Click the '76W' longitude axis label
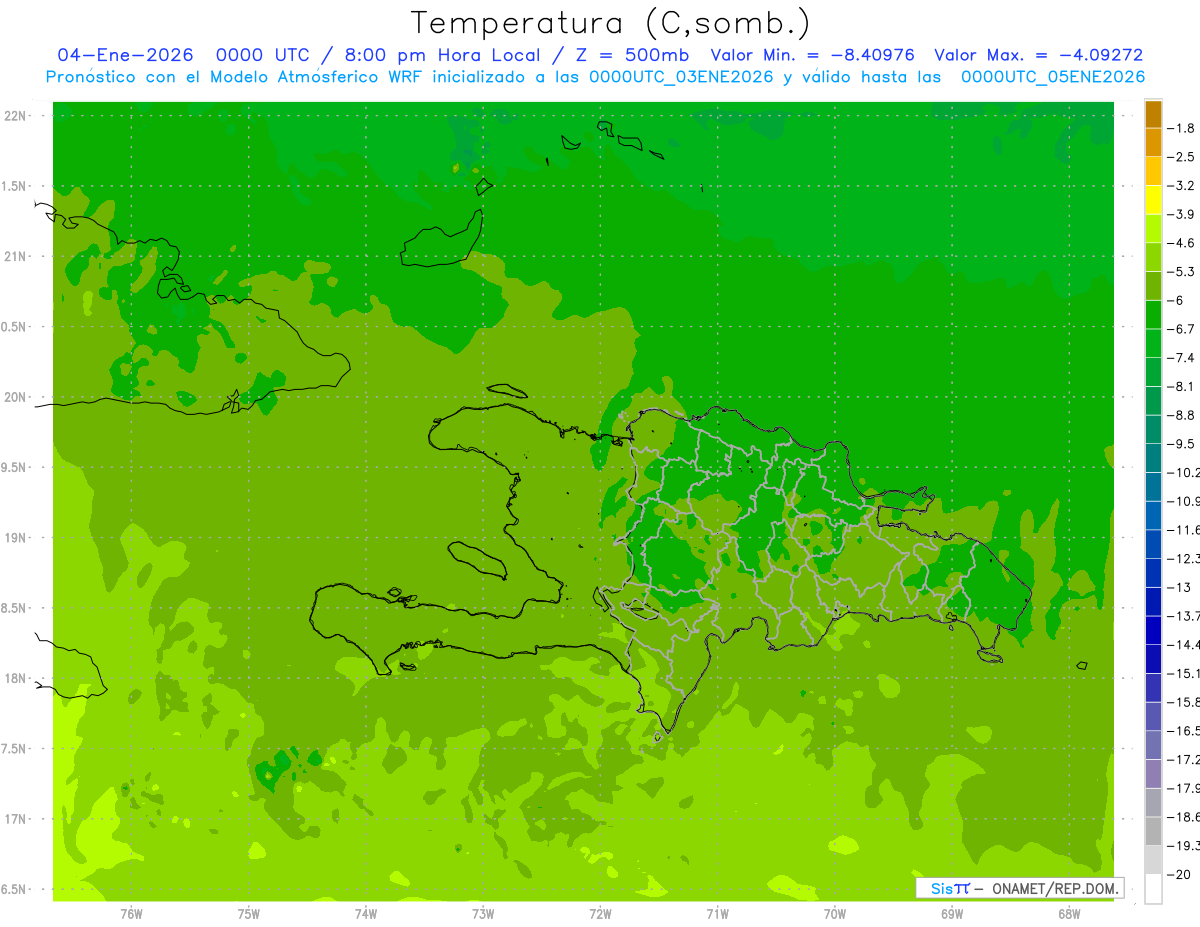 pyautogui.click(x=131, y=913)
